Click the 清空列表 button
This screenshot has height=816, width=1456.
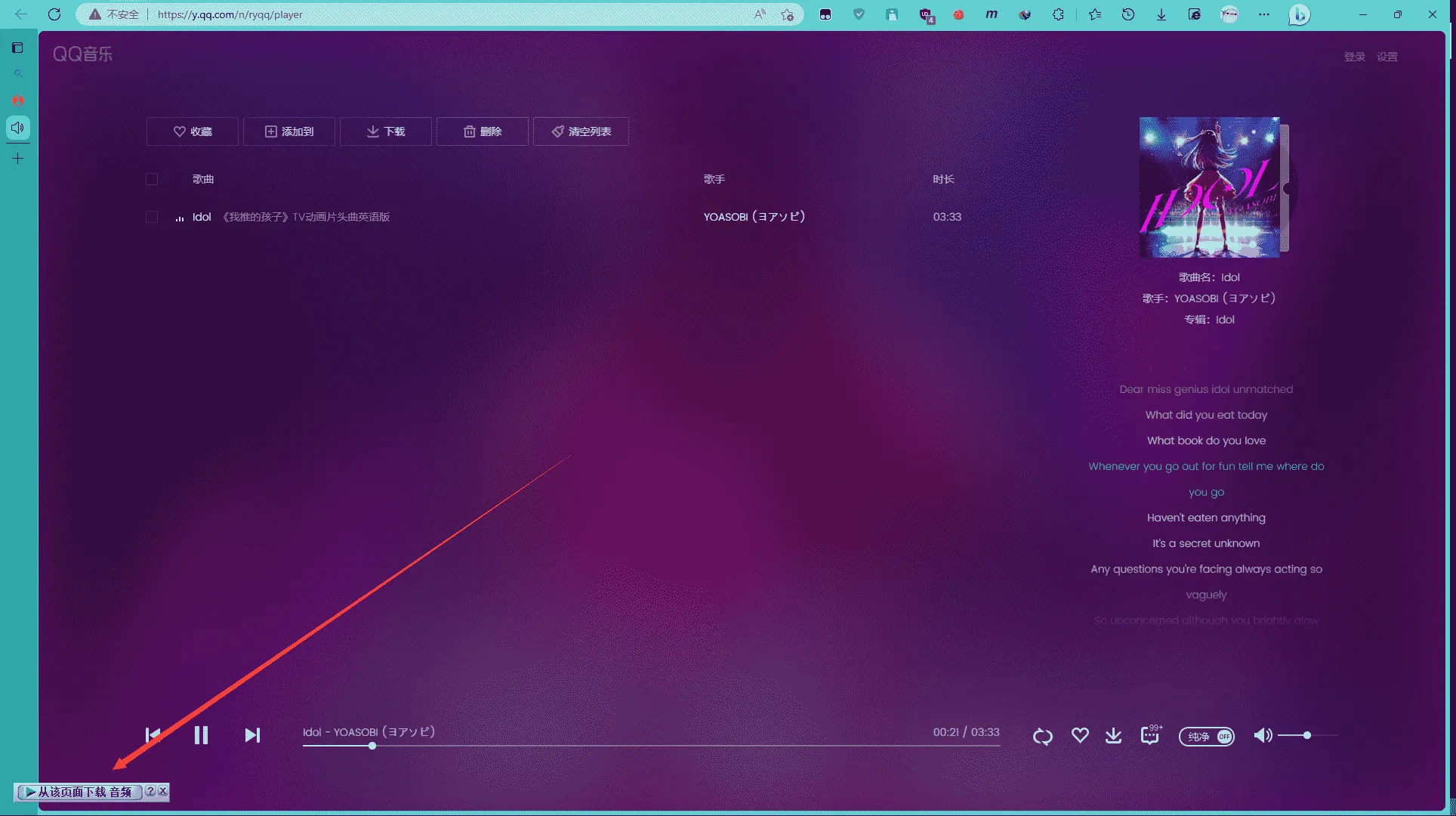click(x=581, y=131)
